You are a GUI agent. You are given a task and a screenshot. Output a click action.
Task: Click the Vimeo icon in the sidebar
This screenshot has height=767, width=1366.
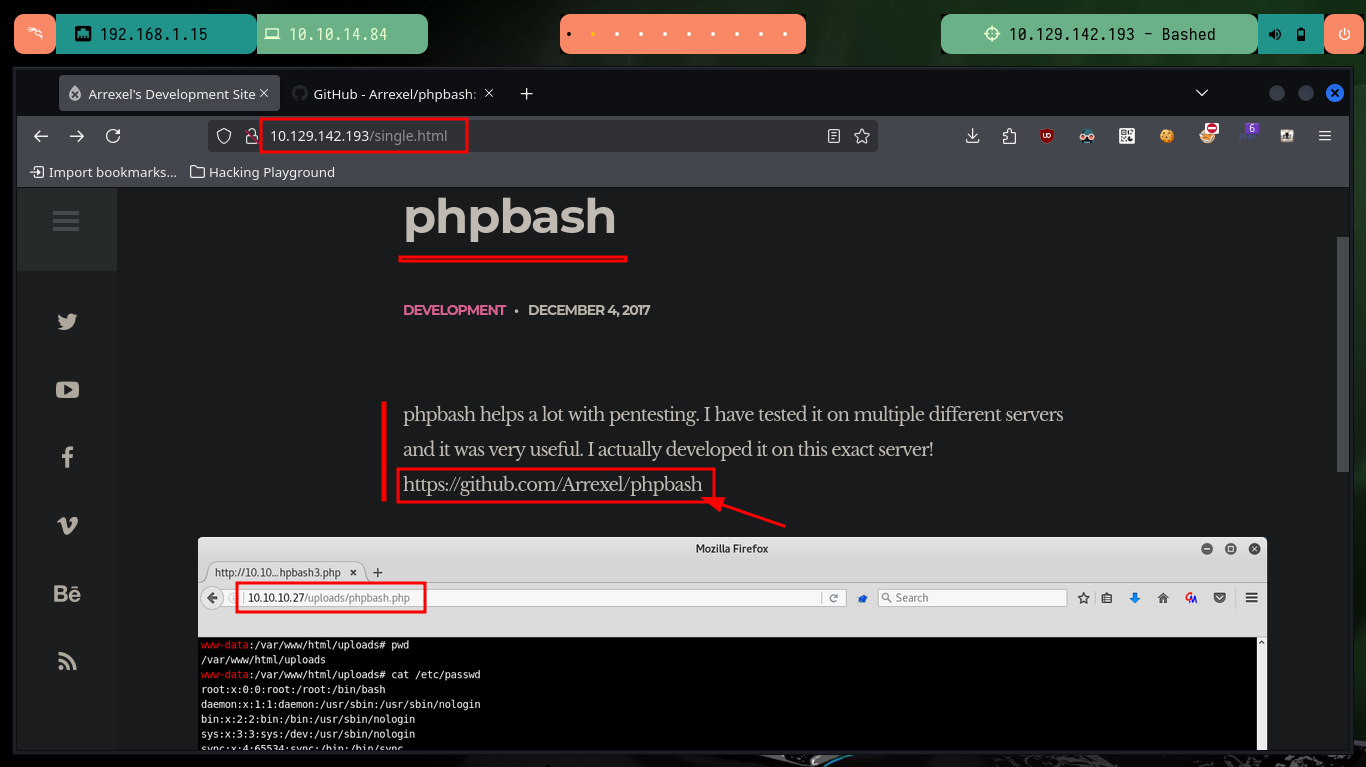coord(67,525)
